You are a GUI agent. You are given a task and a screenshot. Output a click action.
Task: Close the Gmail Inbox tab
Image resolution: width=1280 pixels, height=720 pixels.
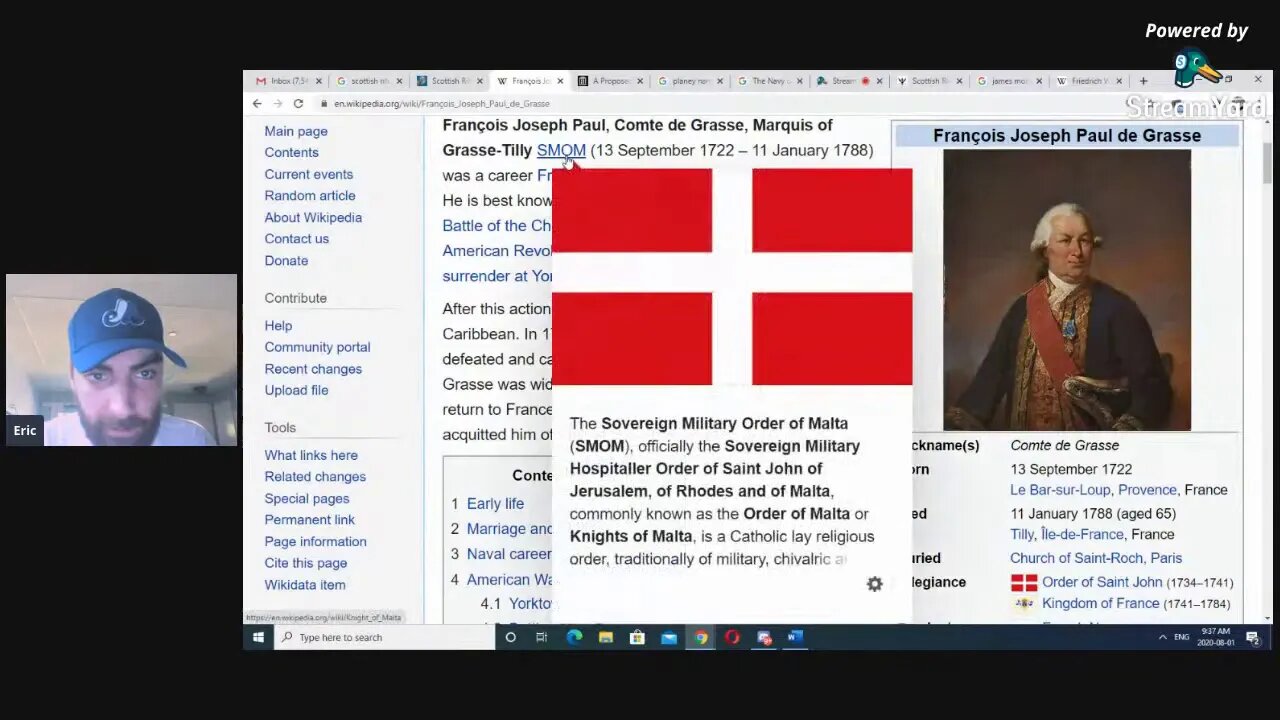(319, 81)
